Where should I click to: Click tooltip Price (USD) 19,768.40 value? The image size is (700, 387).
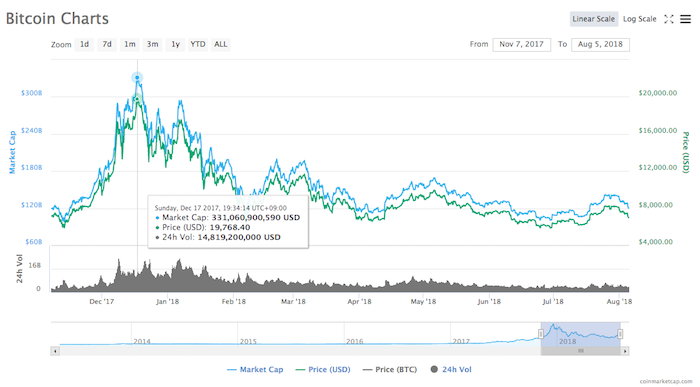click(x=229, y=227)
